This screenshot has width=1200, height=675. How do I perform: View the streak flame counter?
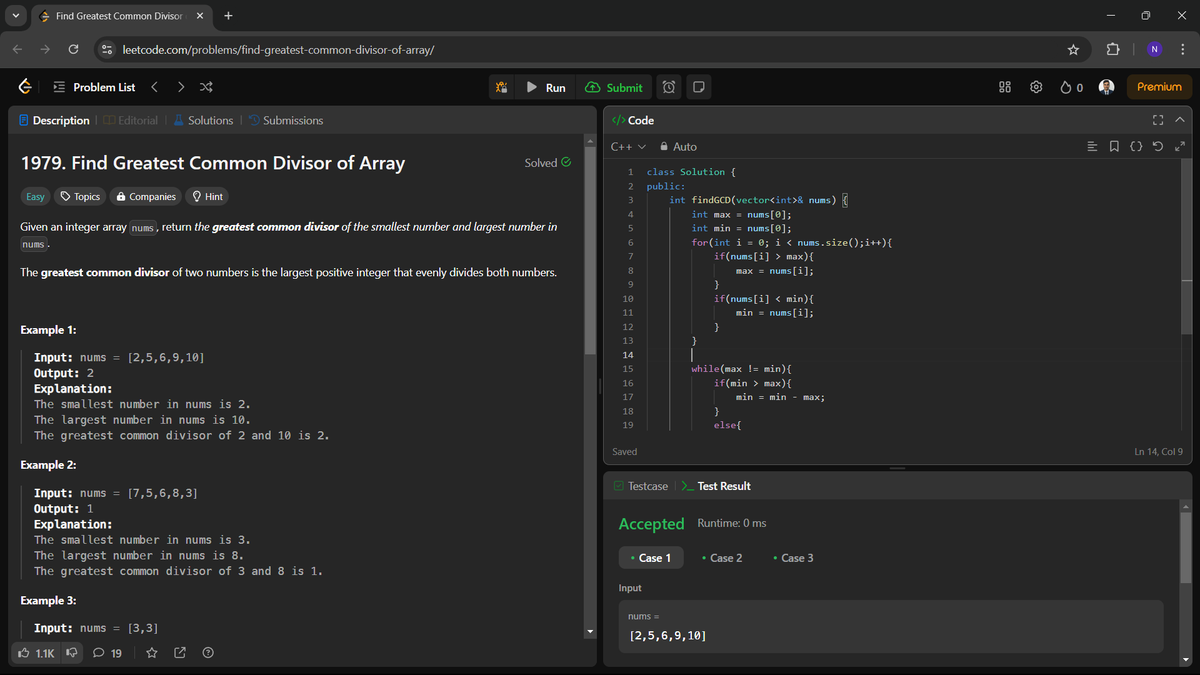1073,87
